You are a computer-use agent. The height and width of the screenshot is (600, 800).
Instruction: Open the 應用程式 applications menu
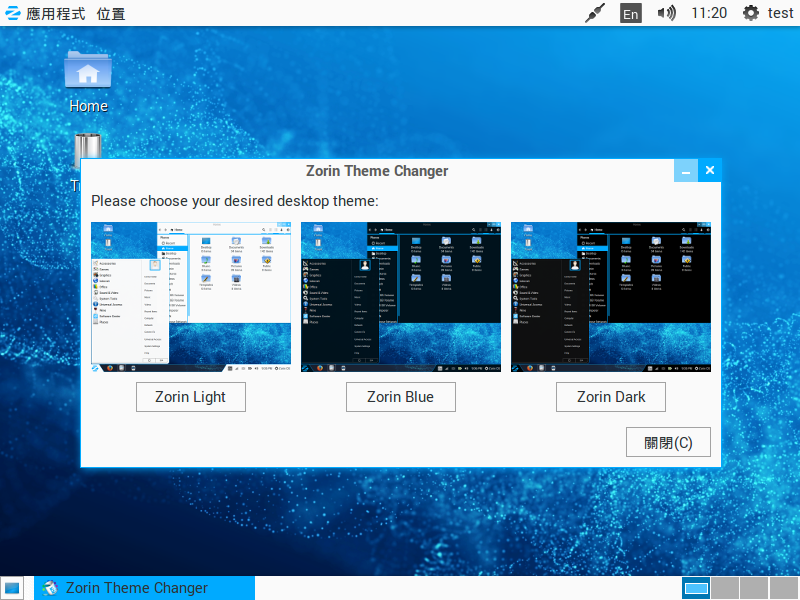pyautogui.click(x=56, y=14)
